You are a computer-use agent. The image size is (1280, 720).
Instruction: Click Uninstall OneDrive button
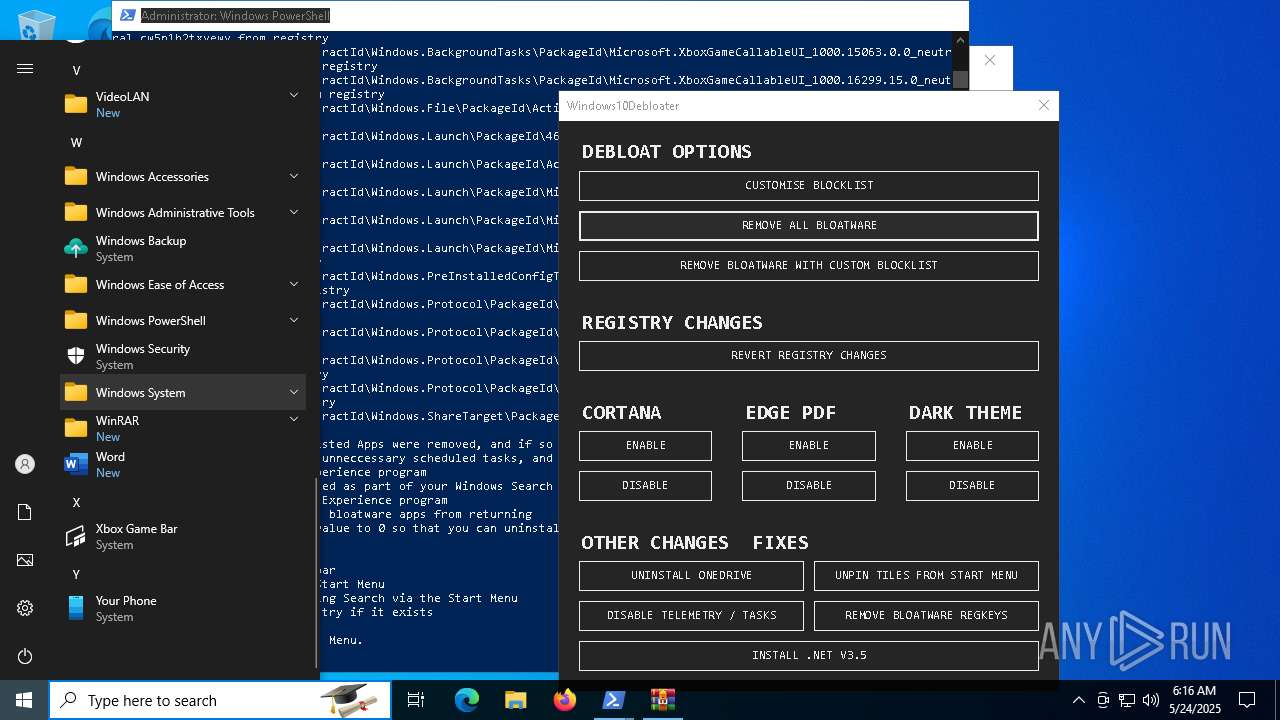691,576
